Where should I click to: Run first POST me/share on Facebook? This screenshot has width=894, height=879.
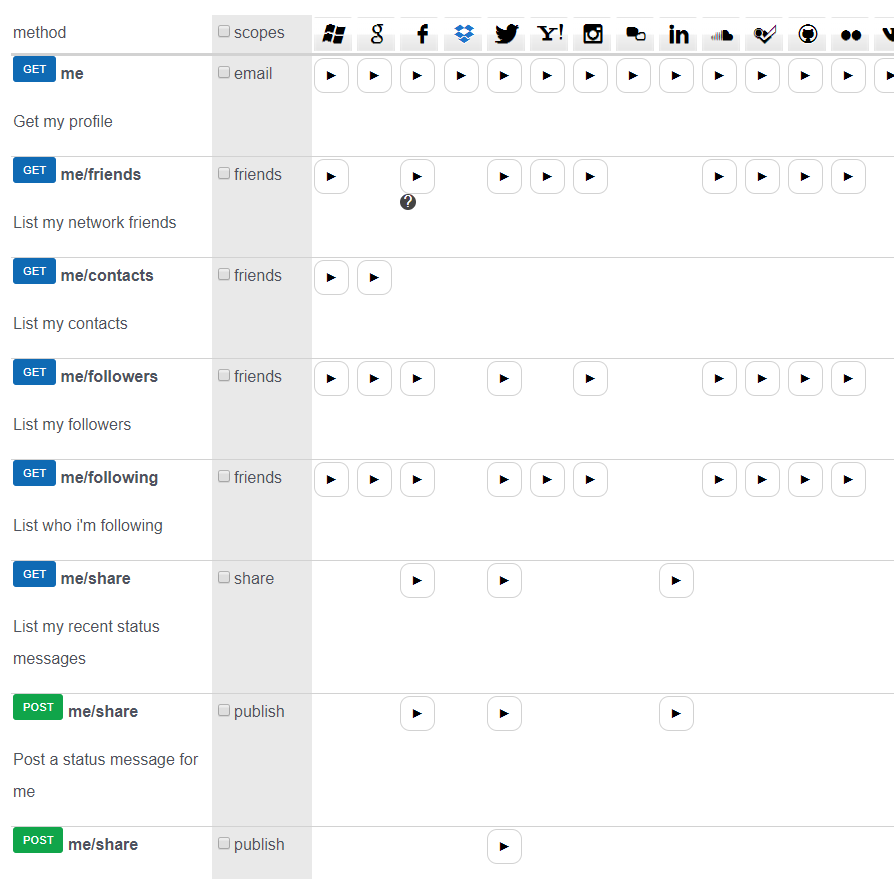[x=417, y=714]
